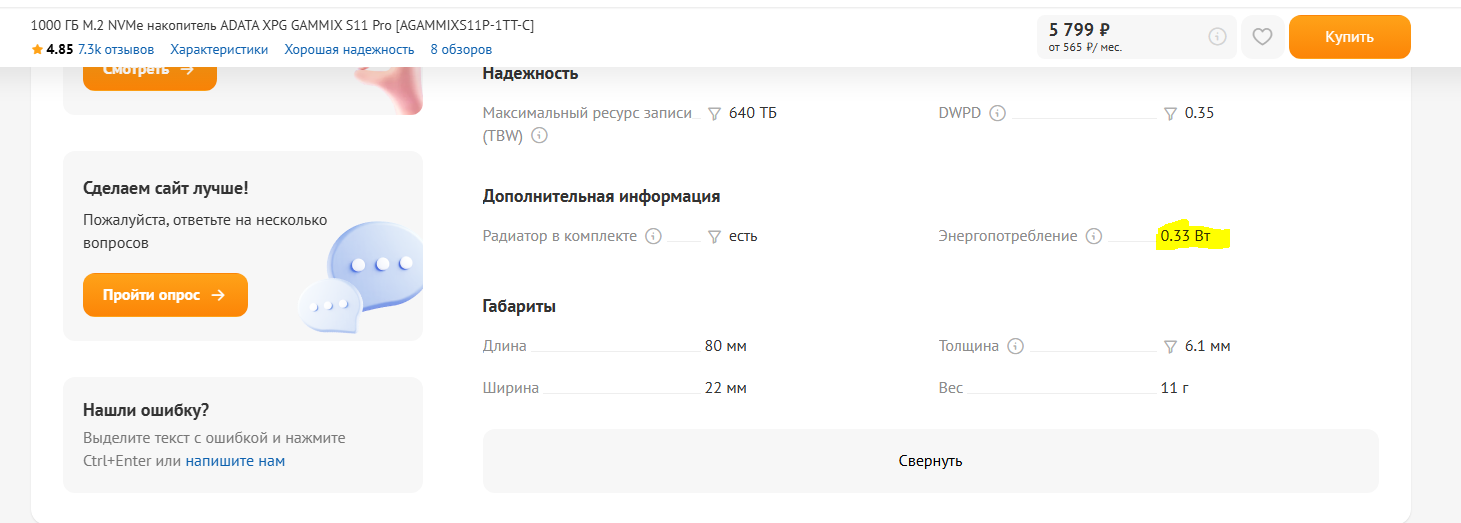Open the 8 обзоров link

(461, 49)
